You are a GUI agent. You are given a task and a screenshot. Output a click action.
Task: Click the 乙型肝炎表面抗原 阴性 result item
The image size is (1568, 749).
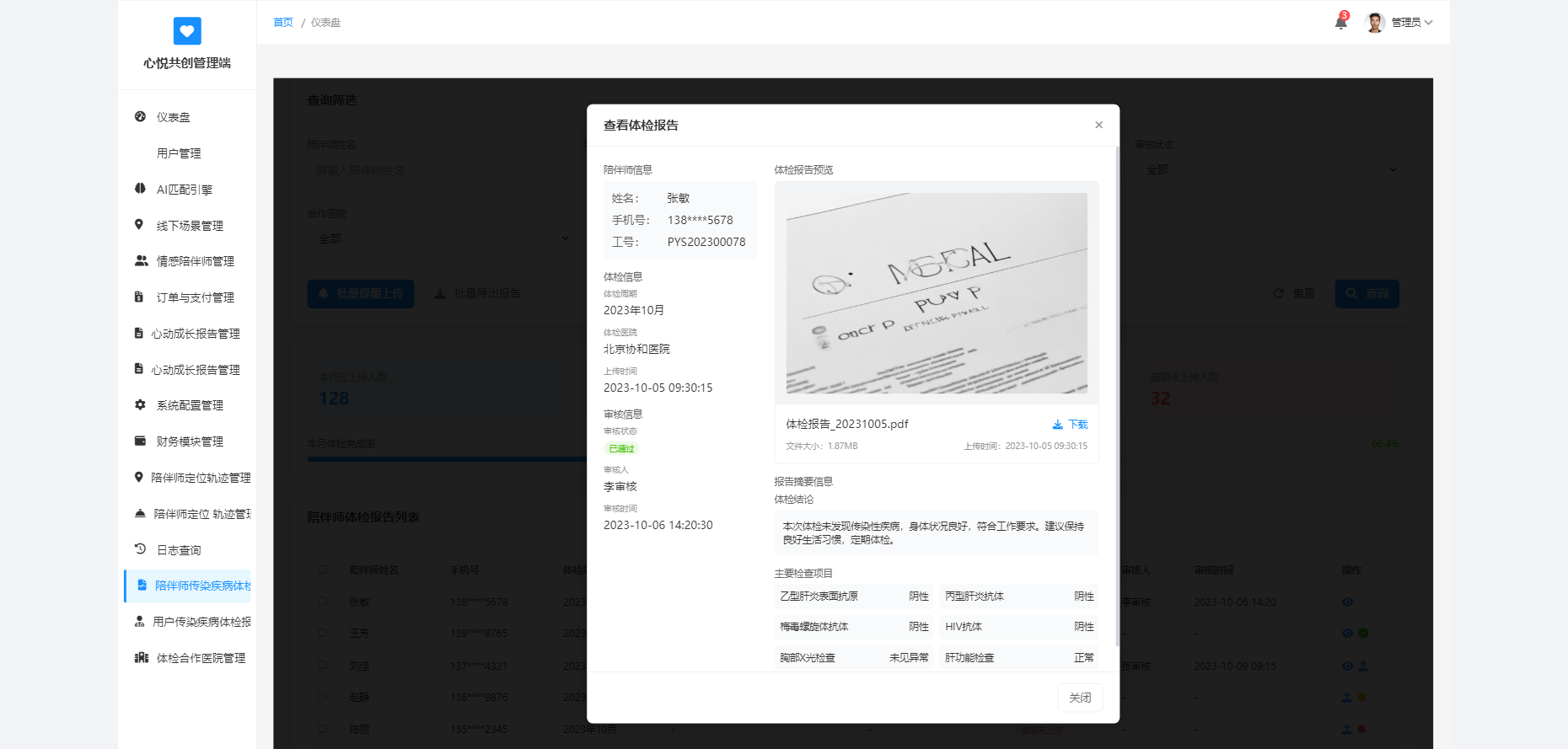pyautogui.click(x=854, y=597)
